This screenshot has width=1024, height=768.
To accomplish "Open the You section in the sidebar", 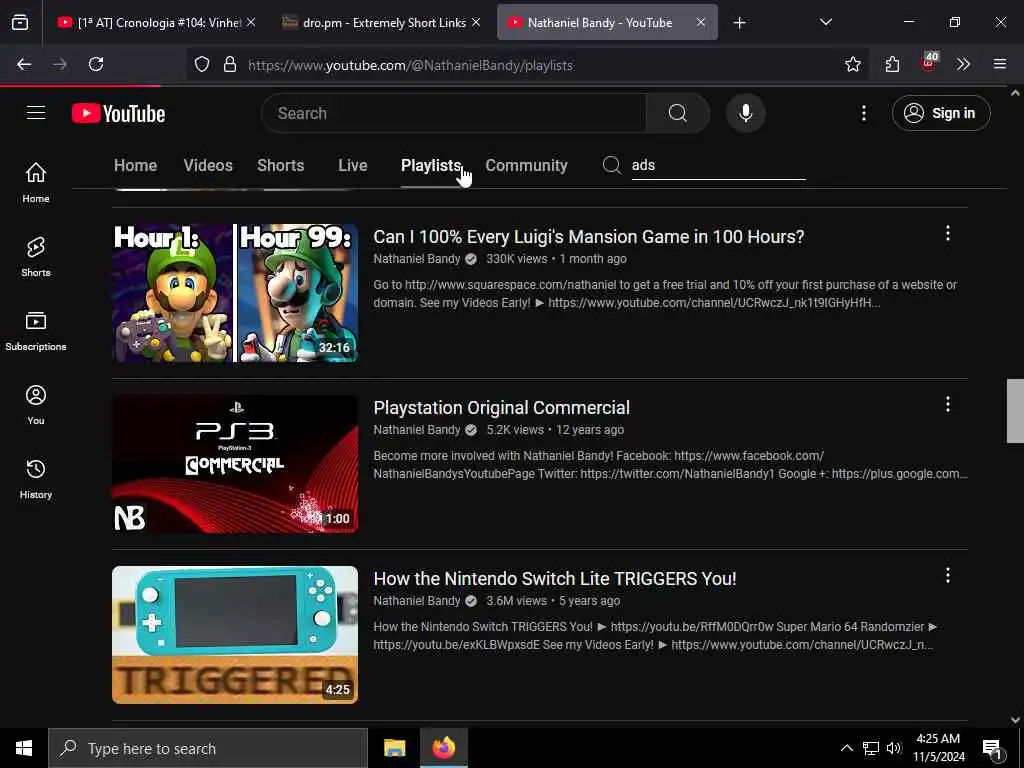I will pyautogui.click(x=36, y=405).
